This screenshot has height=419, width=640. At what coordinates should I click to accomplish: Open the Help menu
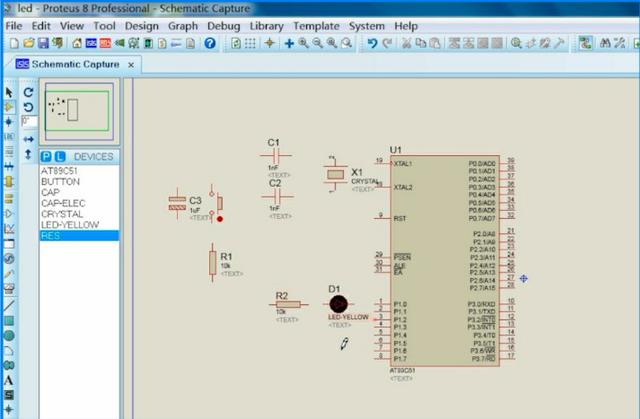(x=406, y=26)
